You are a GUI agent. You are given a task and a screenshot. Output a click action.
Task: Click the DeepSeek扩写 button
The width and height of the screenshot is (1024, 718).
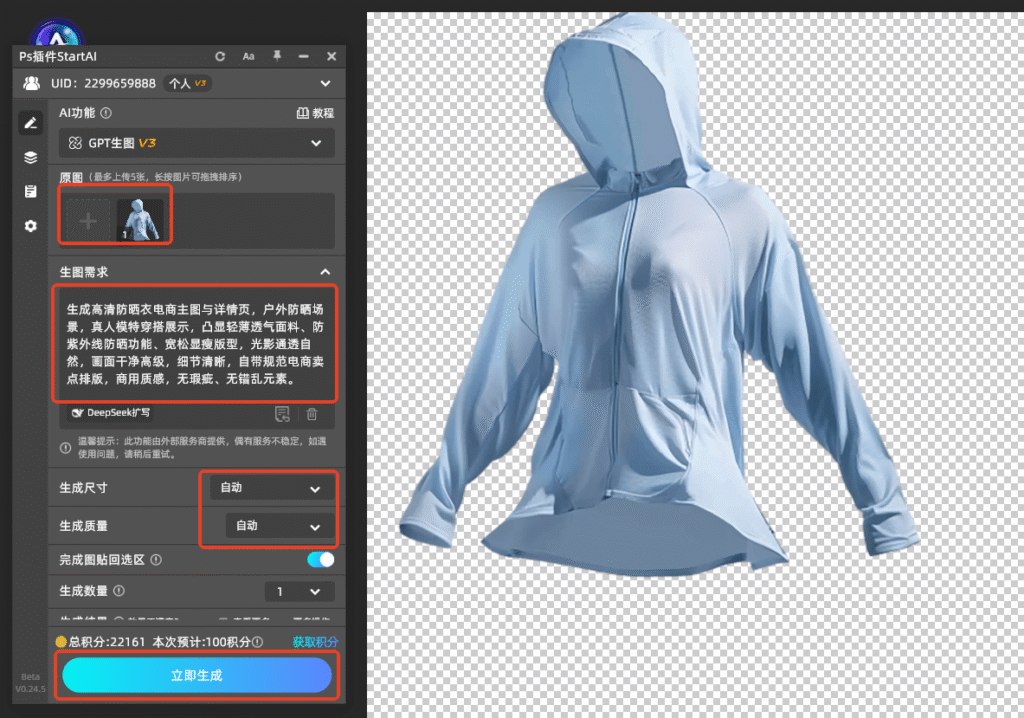111,413
